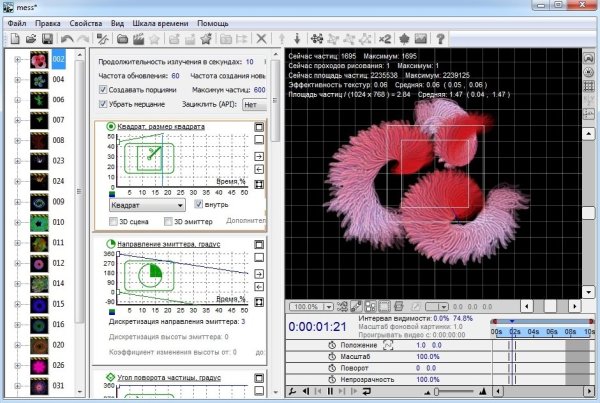This screenshot has height=403, width=600.
Task: Click the Save floppy disk icon
Action: (x=47, y=38)
